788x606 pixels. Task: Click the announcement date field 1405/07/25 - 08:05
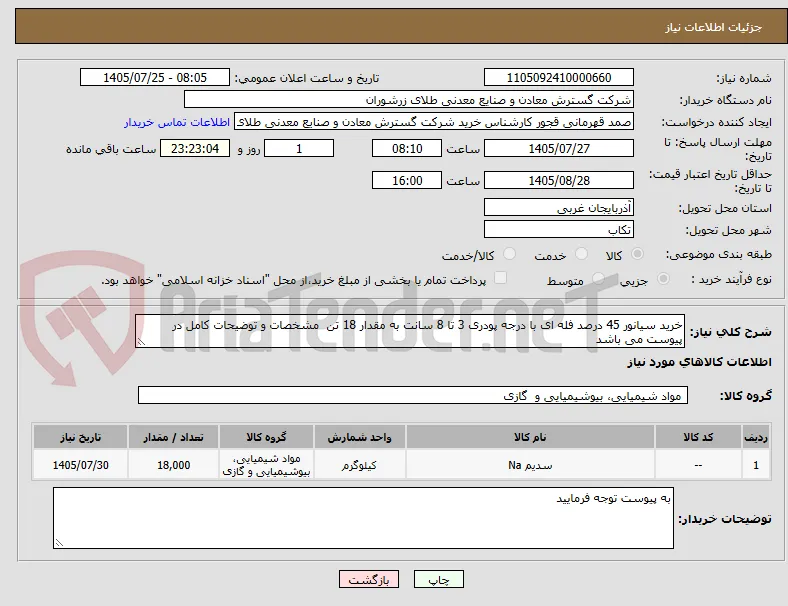[x=155, y=77]
